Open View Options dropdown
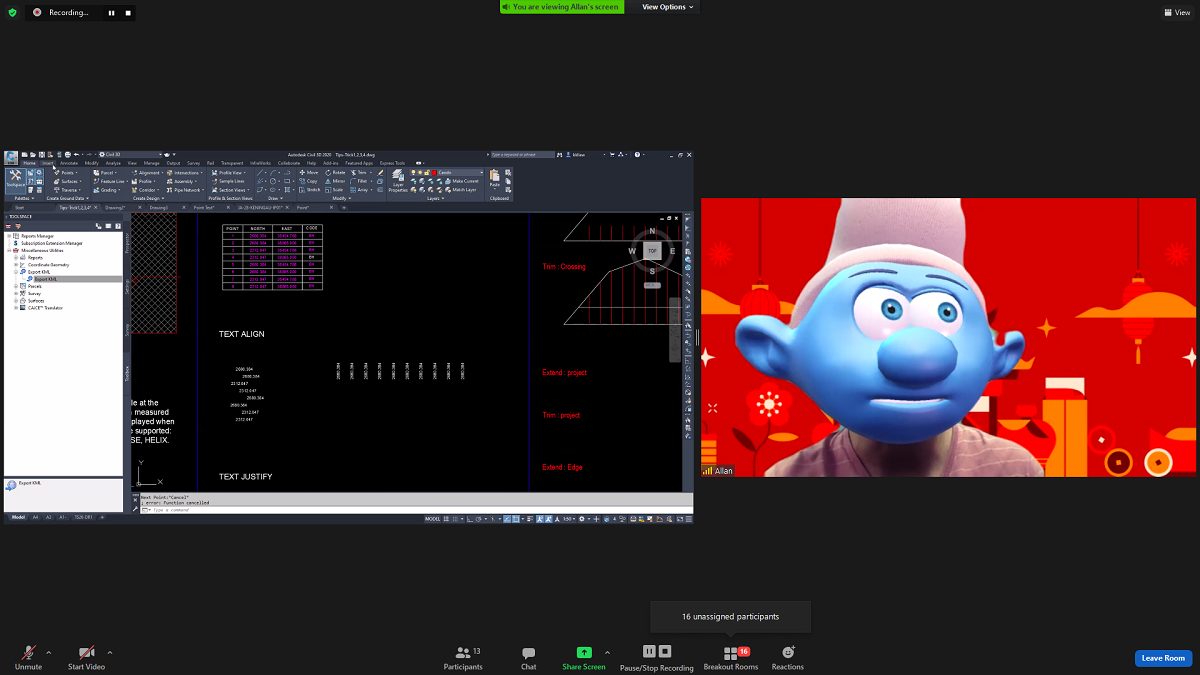 pos(667,7)
